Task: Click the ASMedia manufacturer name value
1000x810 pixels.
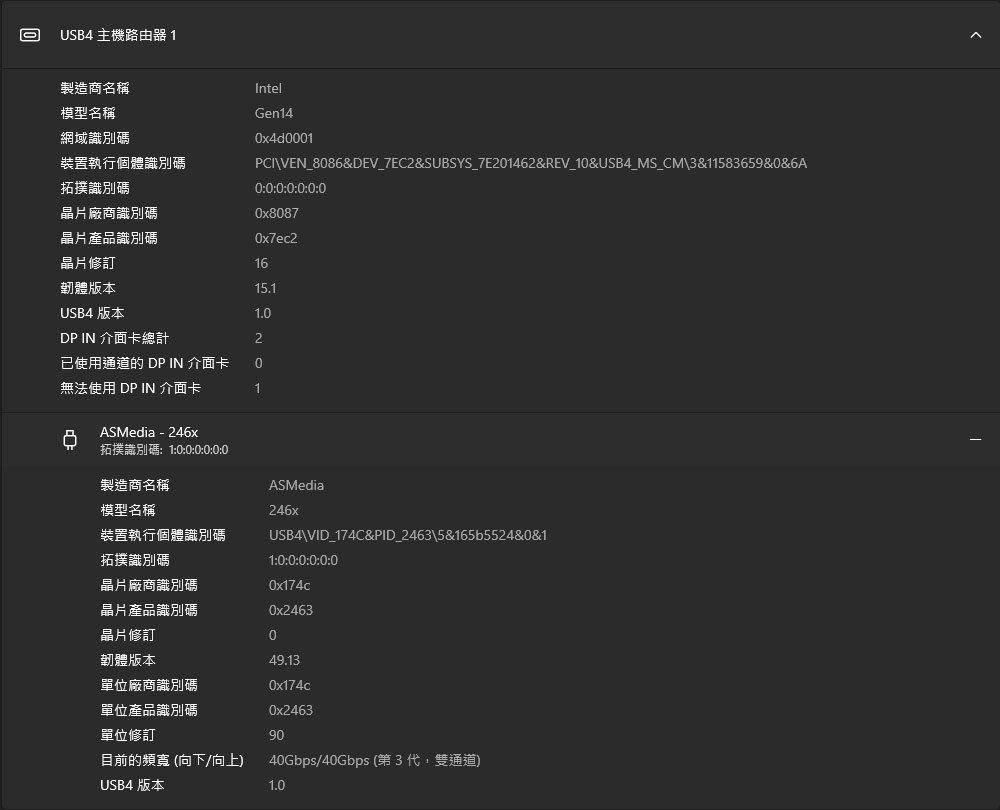Action: [296, 485]
